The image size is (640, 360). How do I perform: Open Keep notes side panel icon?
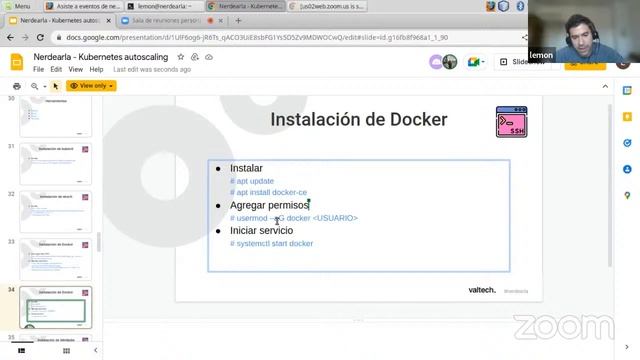coord(627,117)
